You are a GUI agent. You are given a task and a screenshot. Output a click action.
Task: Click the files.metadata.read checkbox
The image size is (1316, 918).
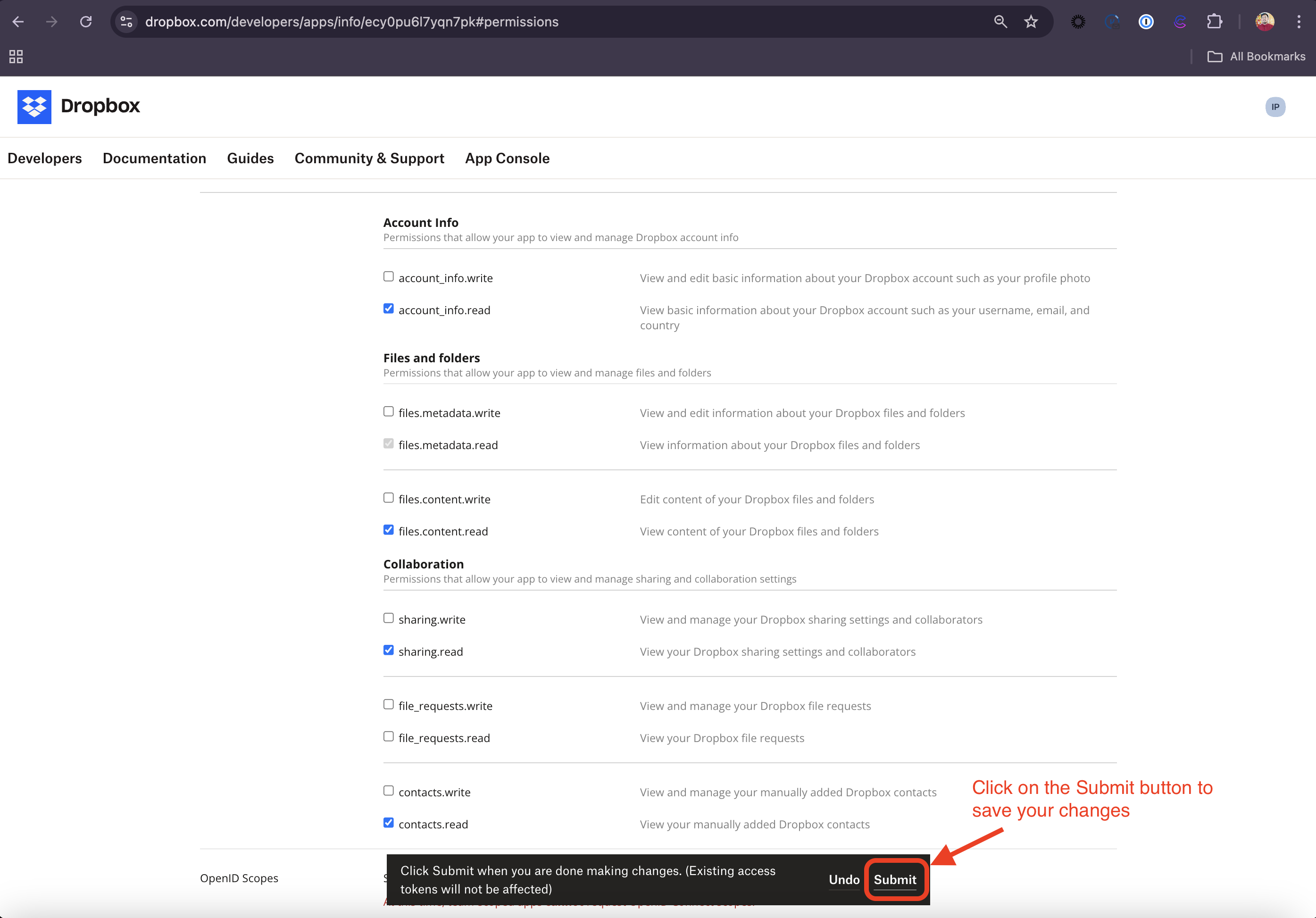click(389, 444)
